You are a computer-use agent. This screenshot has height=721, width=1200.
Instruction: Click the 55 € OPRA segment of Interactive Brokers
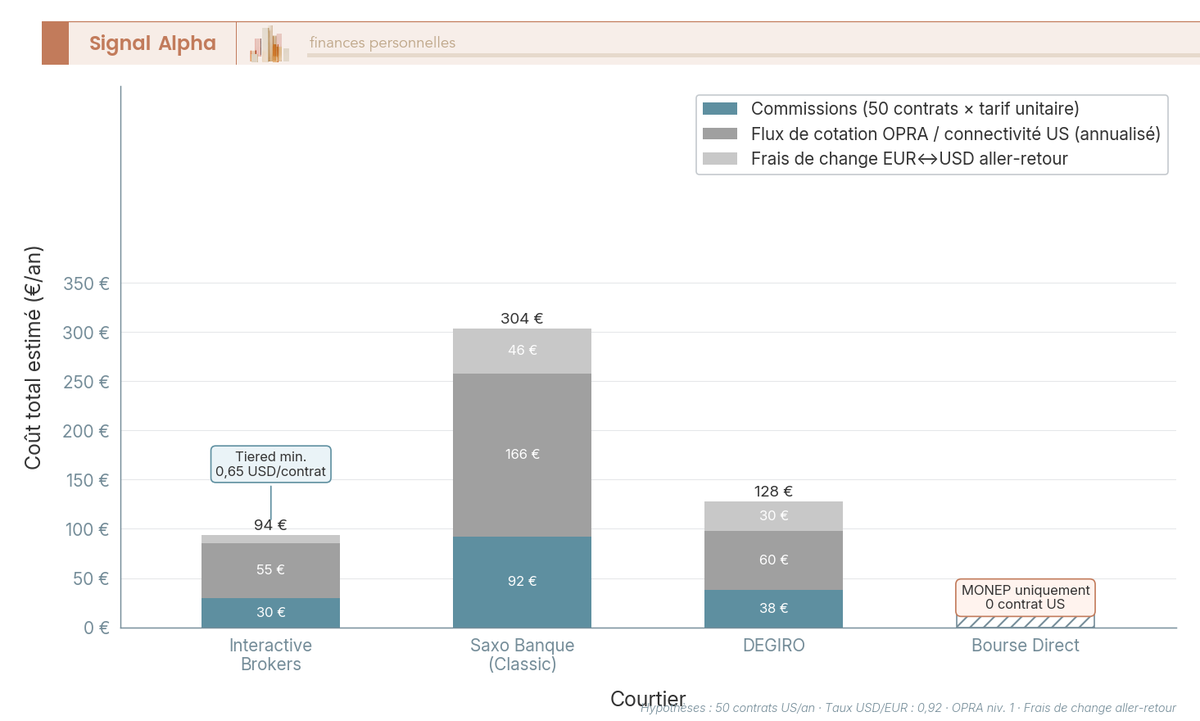click(270, 570)
